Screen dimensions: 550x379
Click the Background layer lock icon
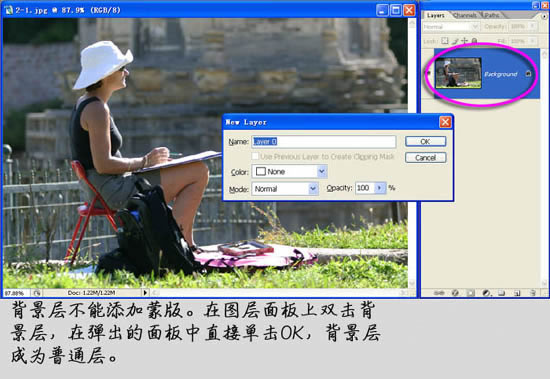pos(529,73)
